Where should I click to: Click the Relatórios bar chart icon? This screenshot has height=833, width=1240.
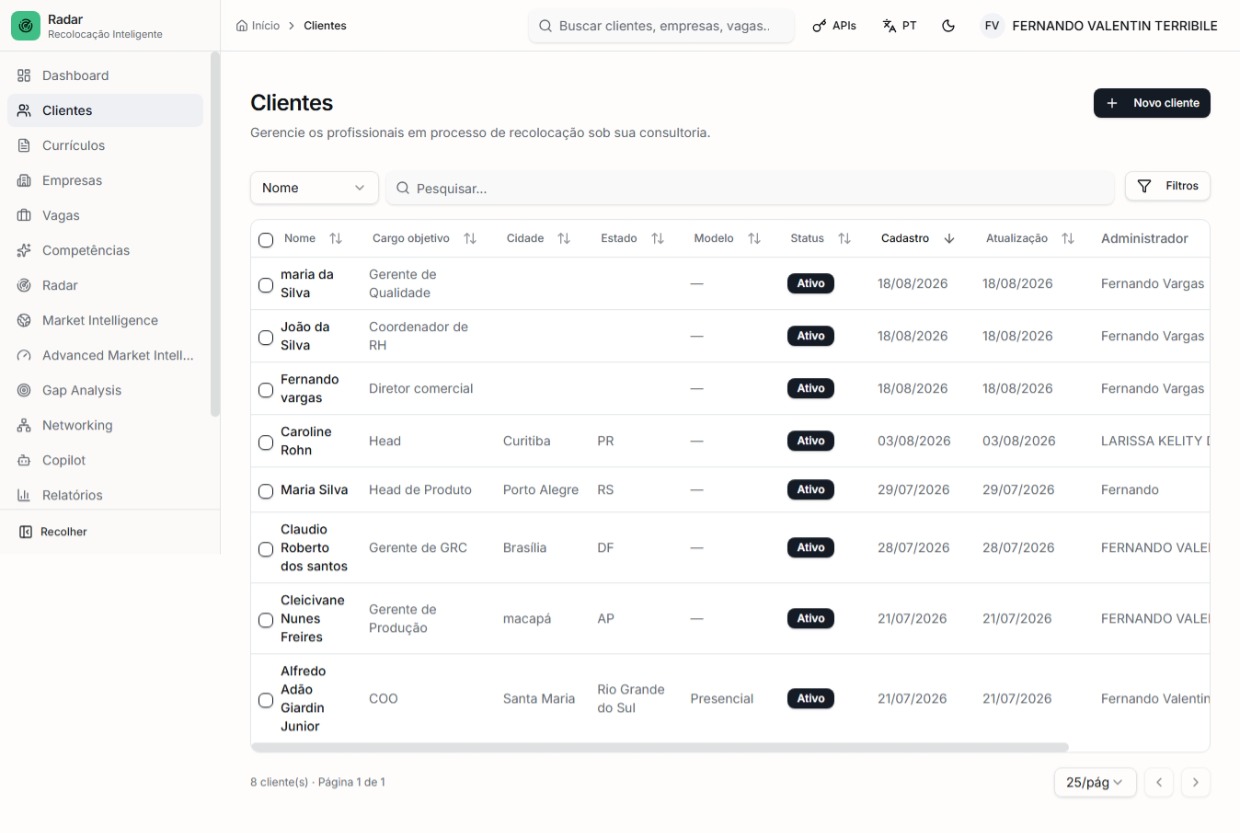point(24,495)
